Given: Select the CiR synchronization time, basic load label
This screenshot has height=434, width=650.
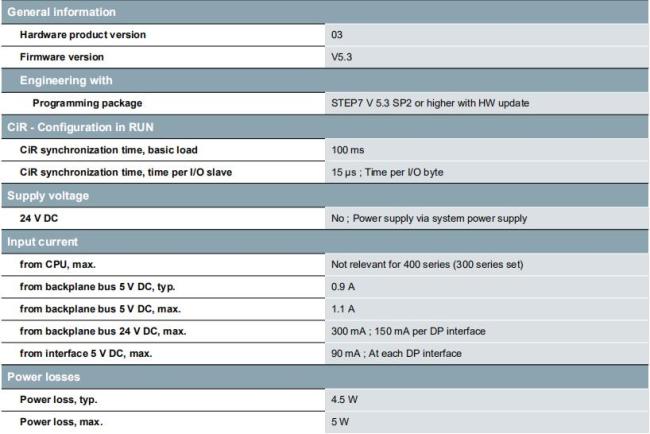Looking at the screenshot, I should [109, 149].
